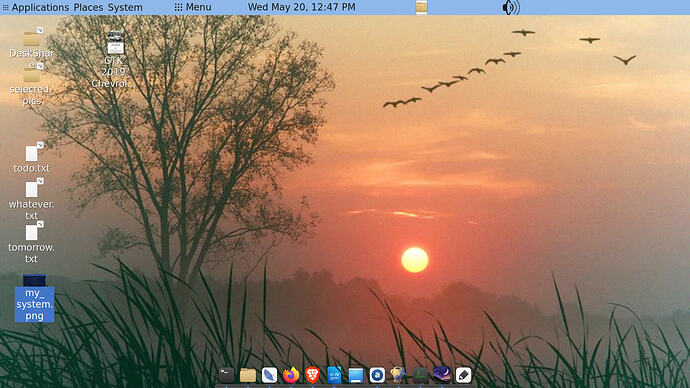Select the GTK_2019_Chevrol file icon

(116, 42)
